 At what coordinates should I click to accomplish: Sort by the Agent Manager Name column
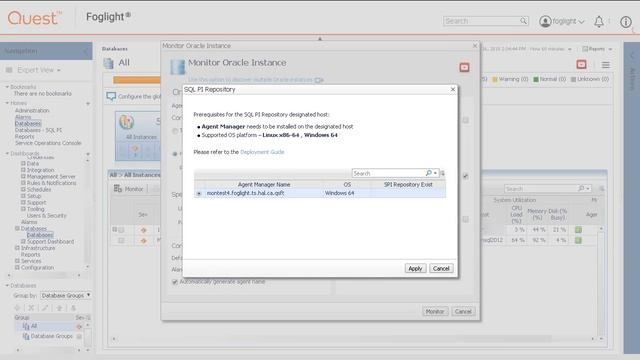click(264, 184)
